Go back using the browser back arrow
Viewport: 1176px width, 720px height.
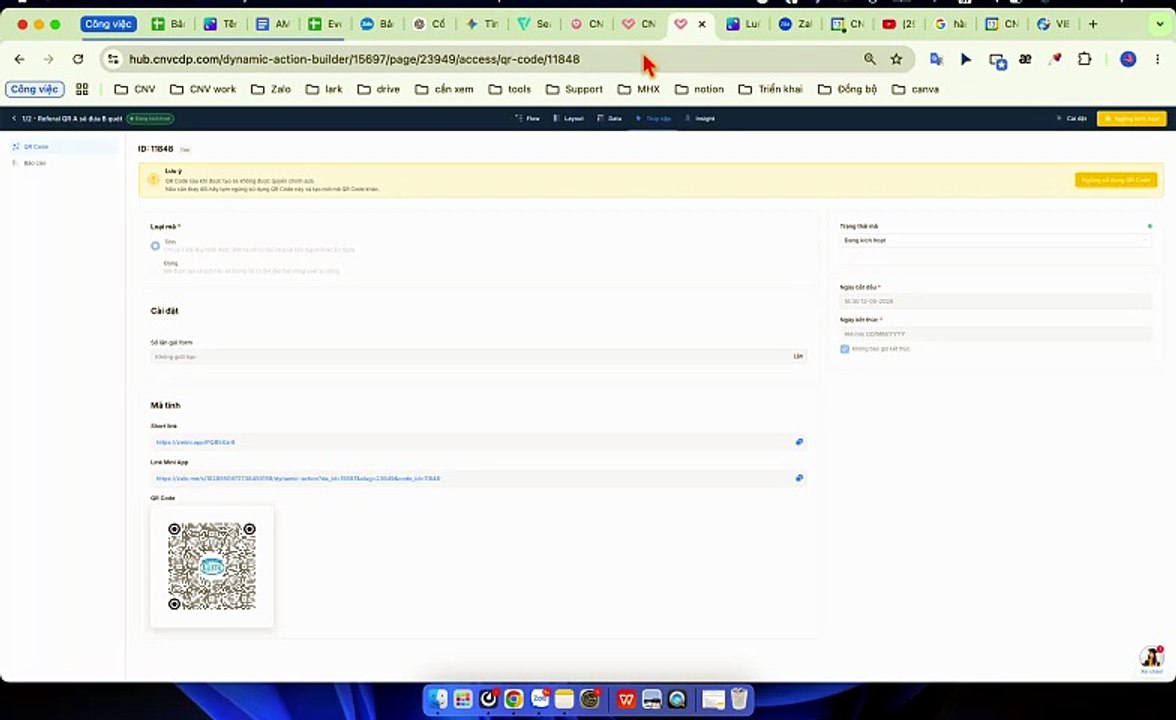[x=20, y=59]
